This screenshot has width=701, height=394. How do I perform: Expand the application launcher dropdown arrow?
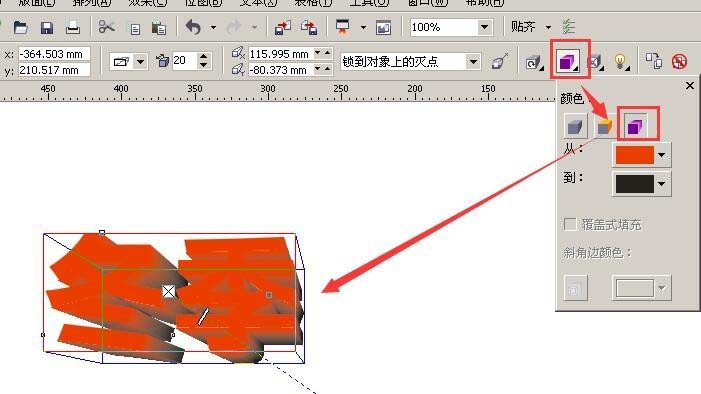363,28
